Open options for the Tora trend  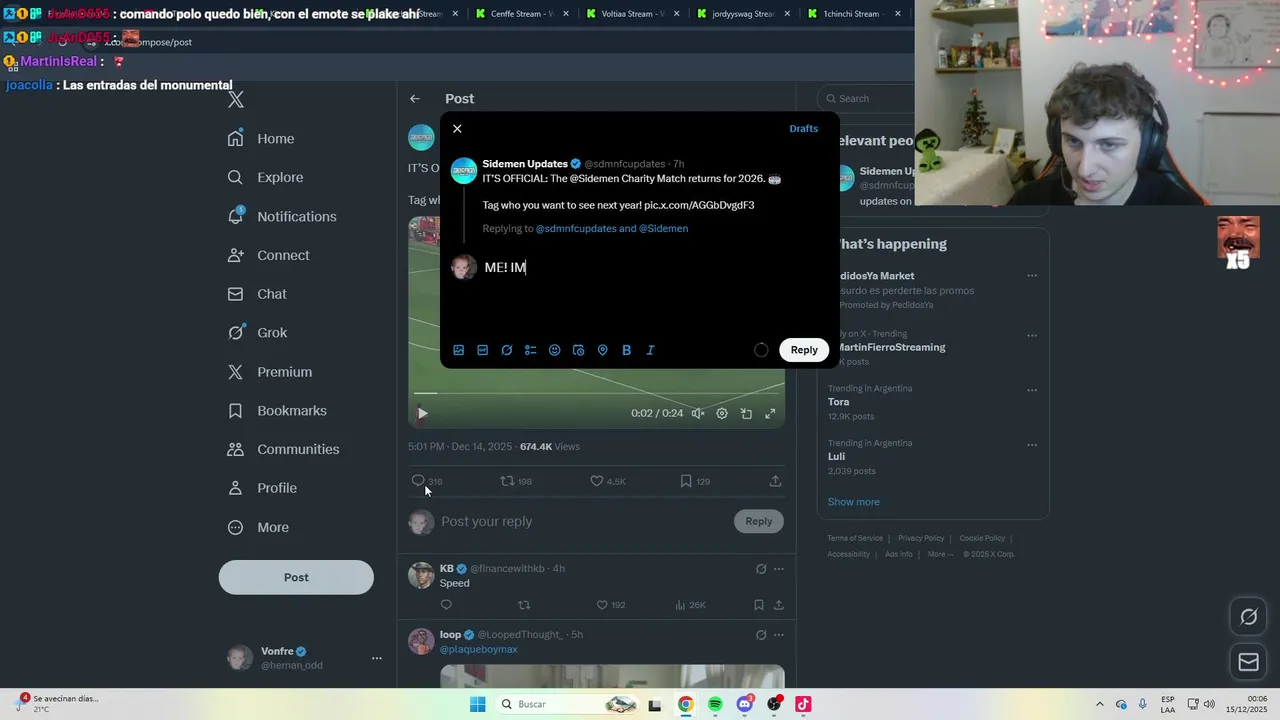point(1032,390)
